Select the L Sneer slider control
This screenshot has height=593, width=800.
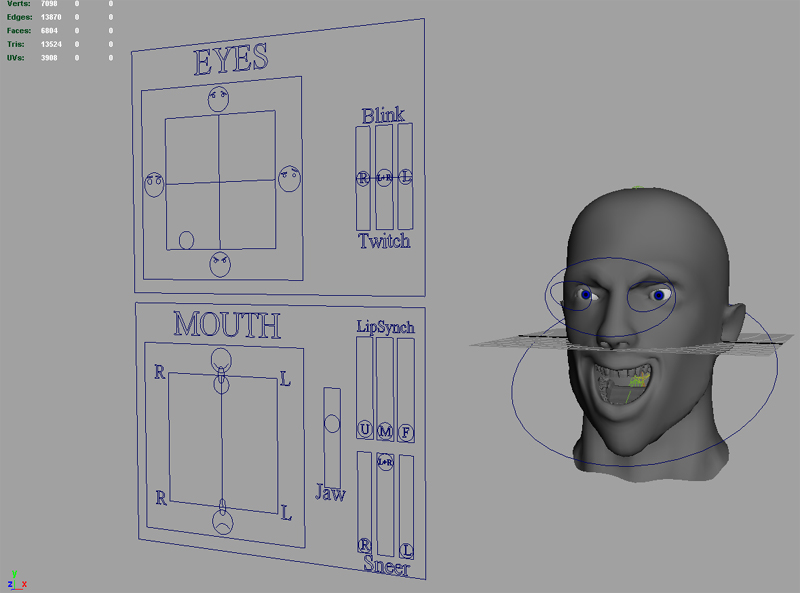[406, 548]
